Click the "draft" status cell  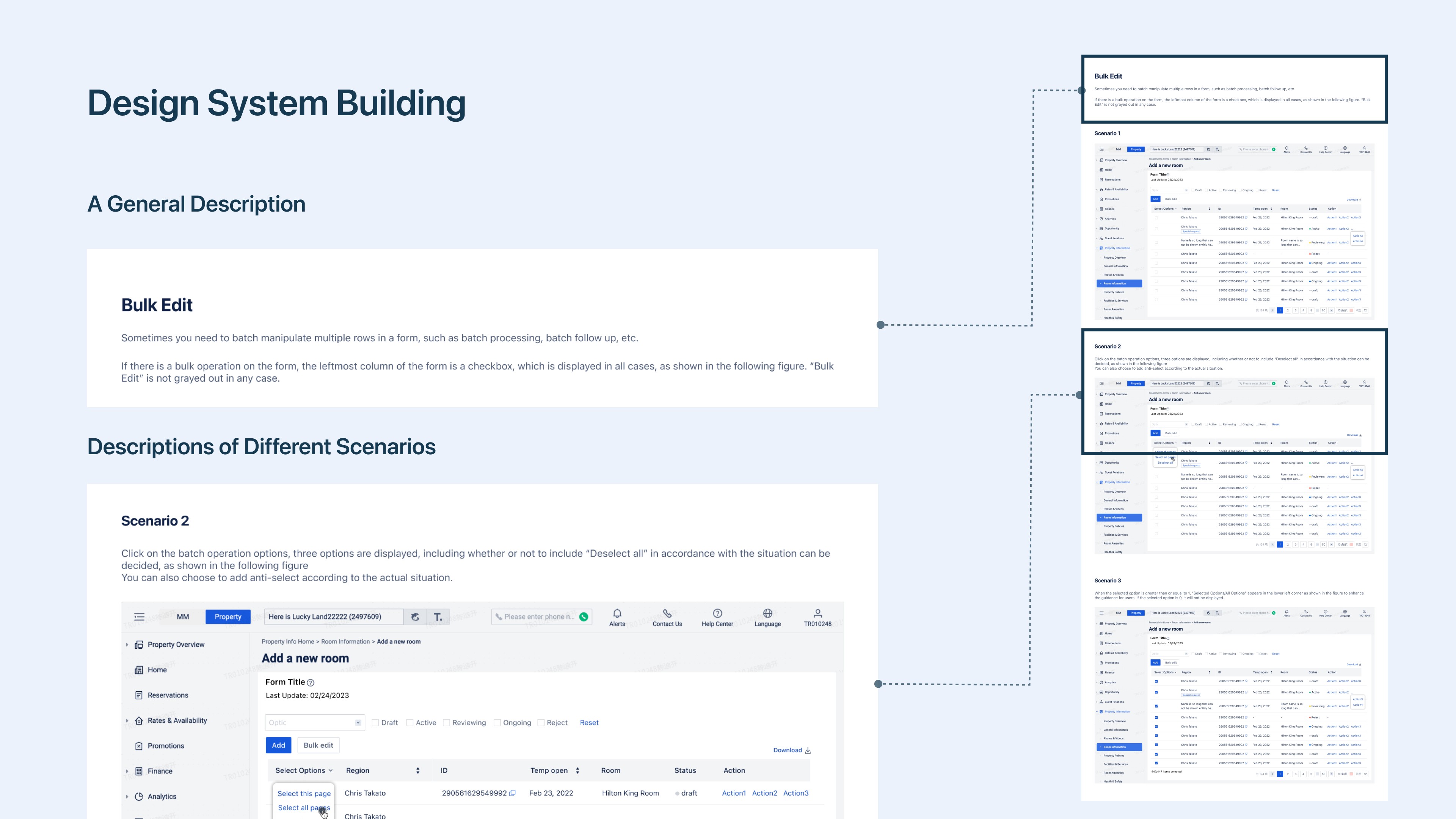pyautogui.click(x=686, y=793)
